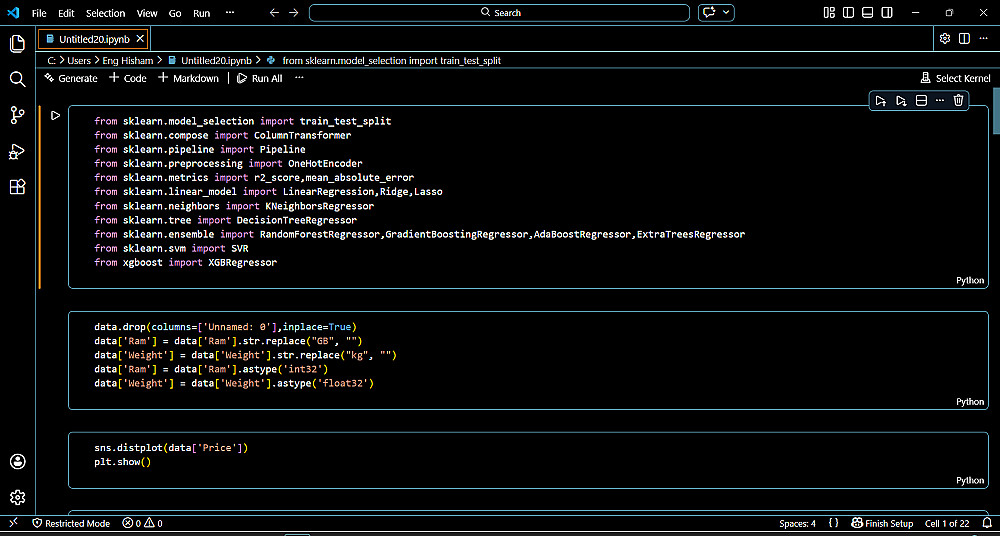
Task: Open the Extensions view
Action: [17, 187]
